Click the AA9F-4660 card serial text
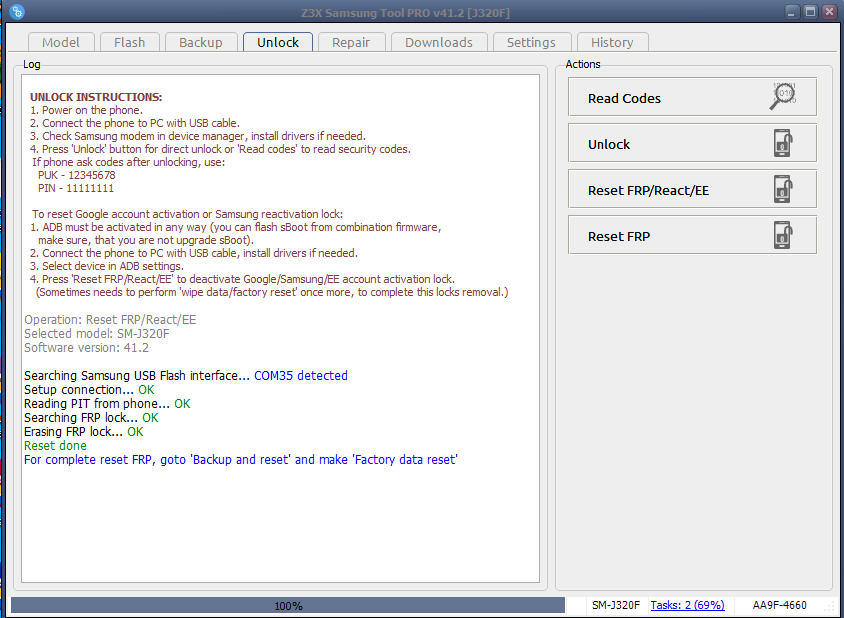This screenshot has height=618, width=844. pyautogui.click(x=779, y=605)
